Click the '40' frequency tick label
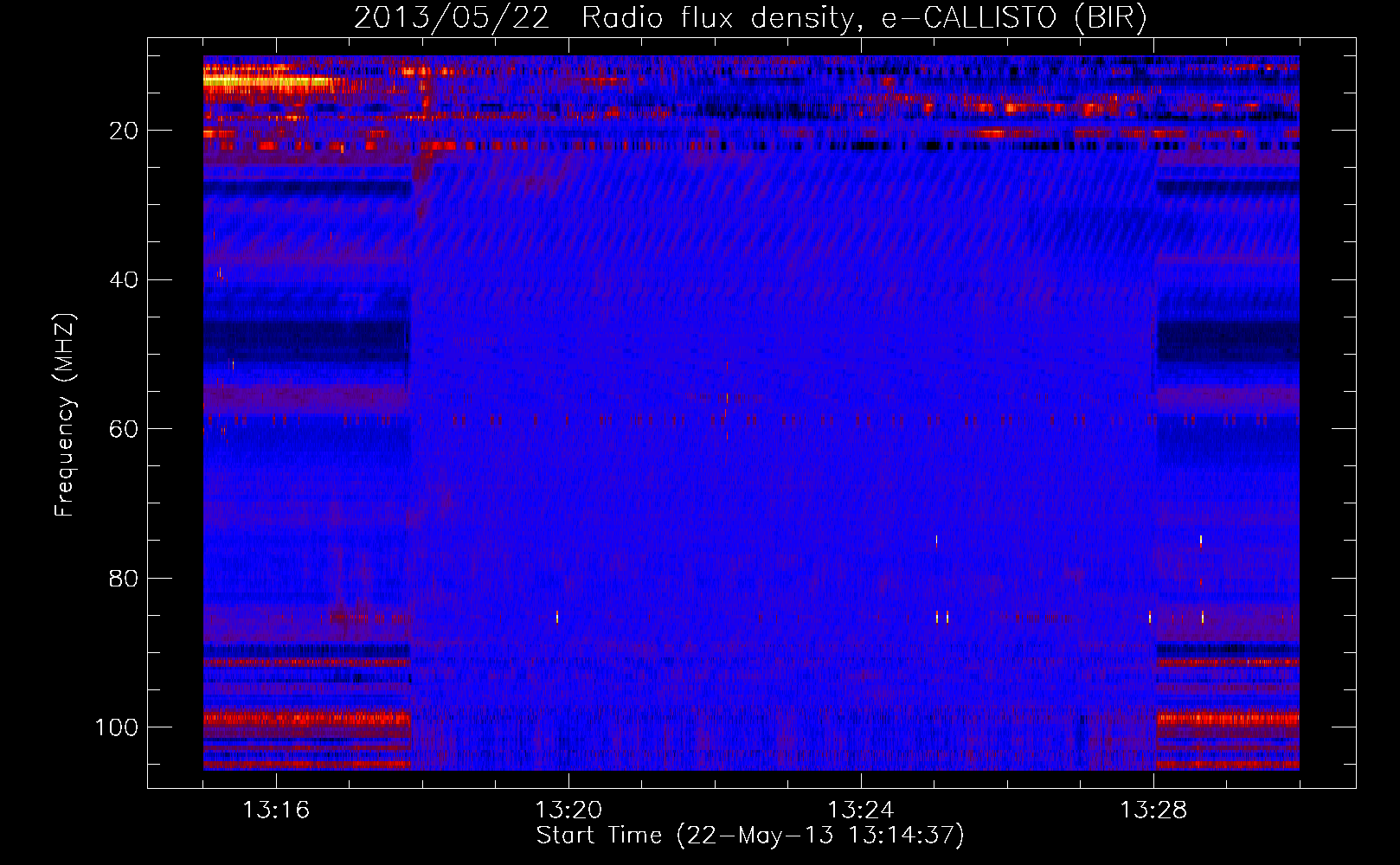The width and height of the screenshot is (1400, 865). coord(124,280)
